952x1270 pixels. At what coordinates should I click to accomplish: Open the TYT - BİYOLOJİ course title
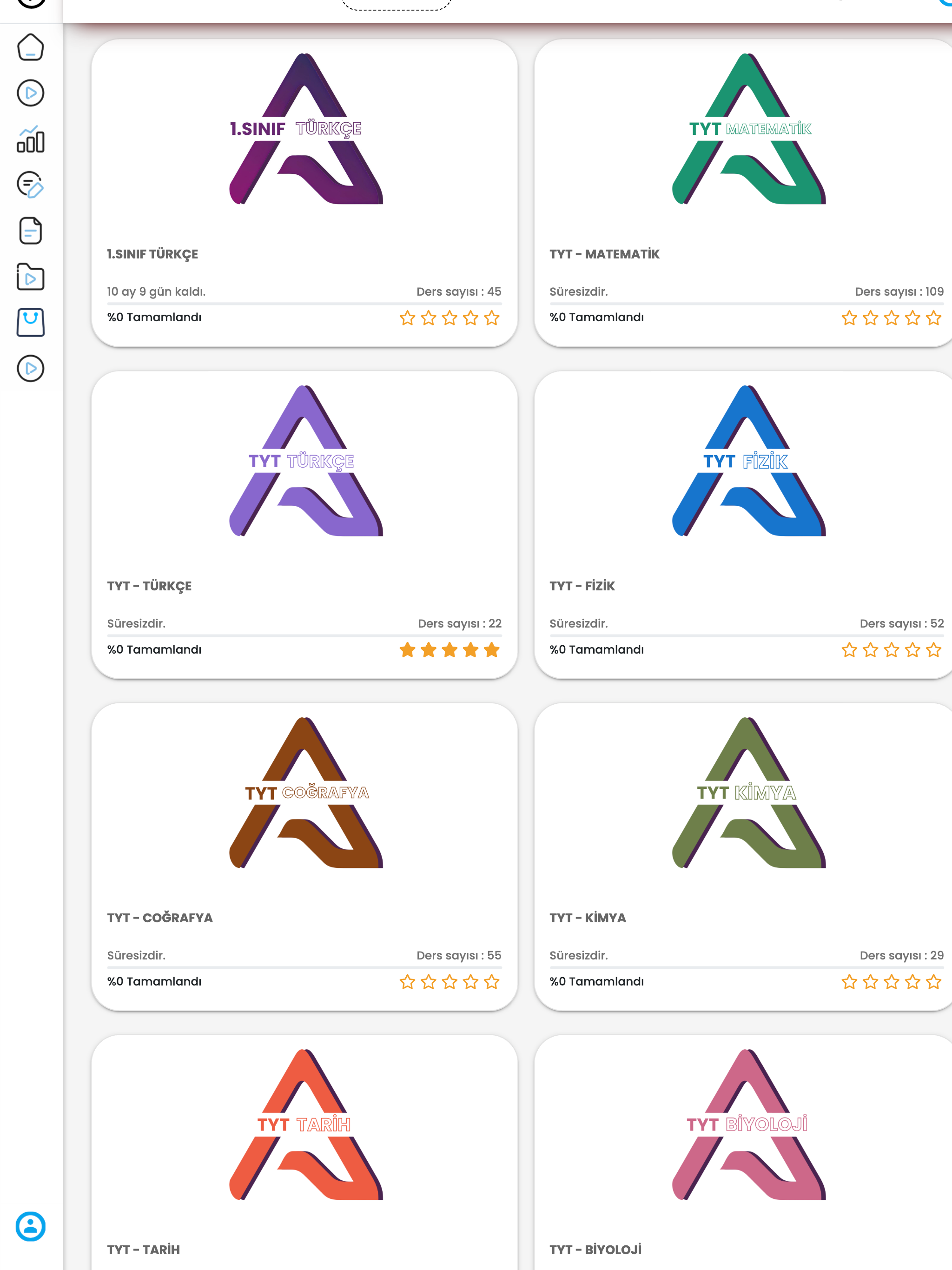click(x=595, y=1250)
